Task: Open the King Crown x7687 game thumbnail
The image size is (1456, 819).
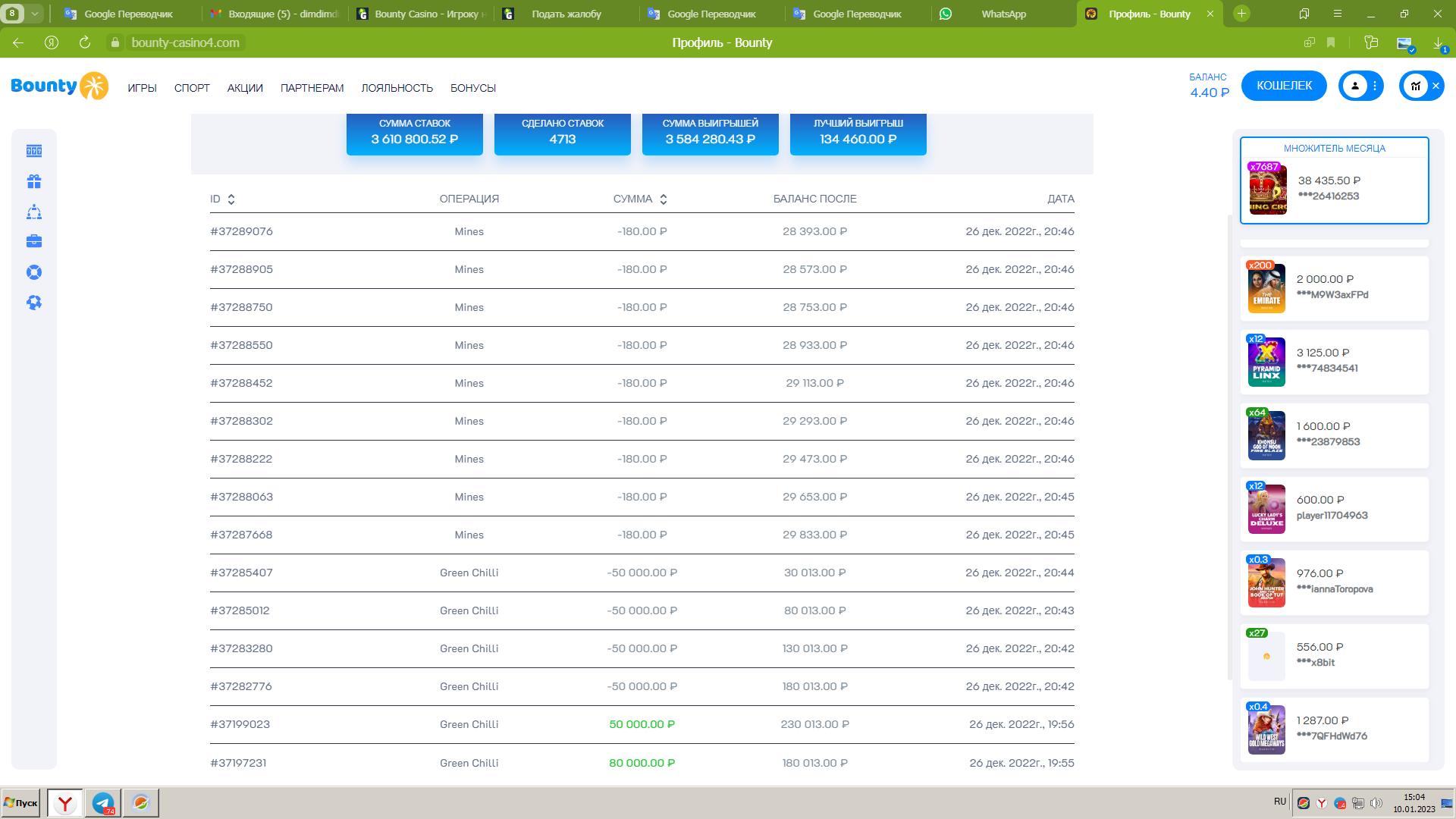Action: click(1268, 189)
